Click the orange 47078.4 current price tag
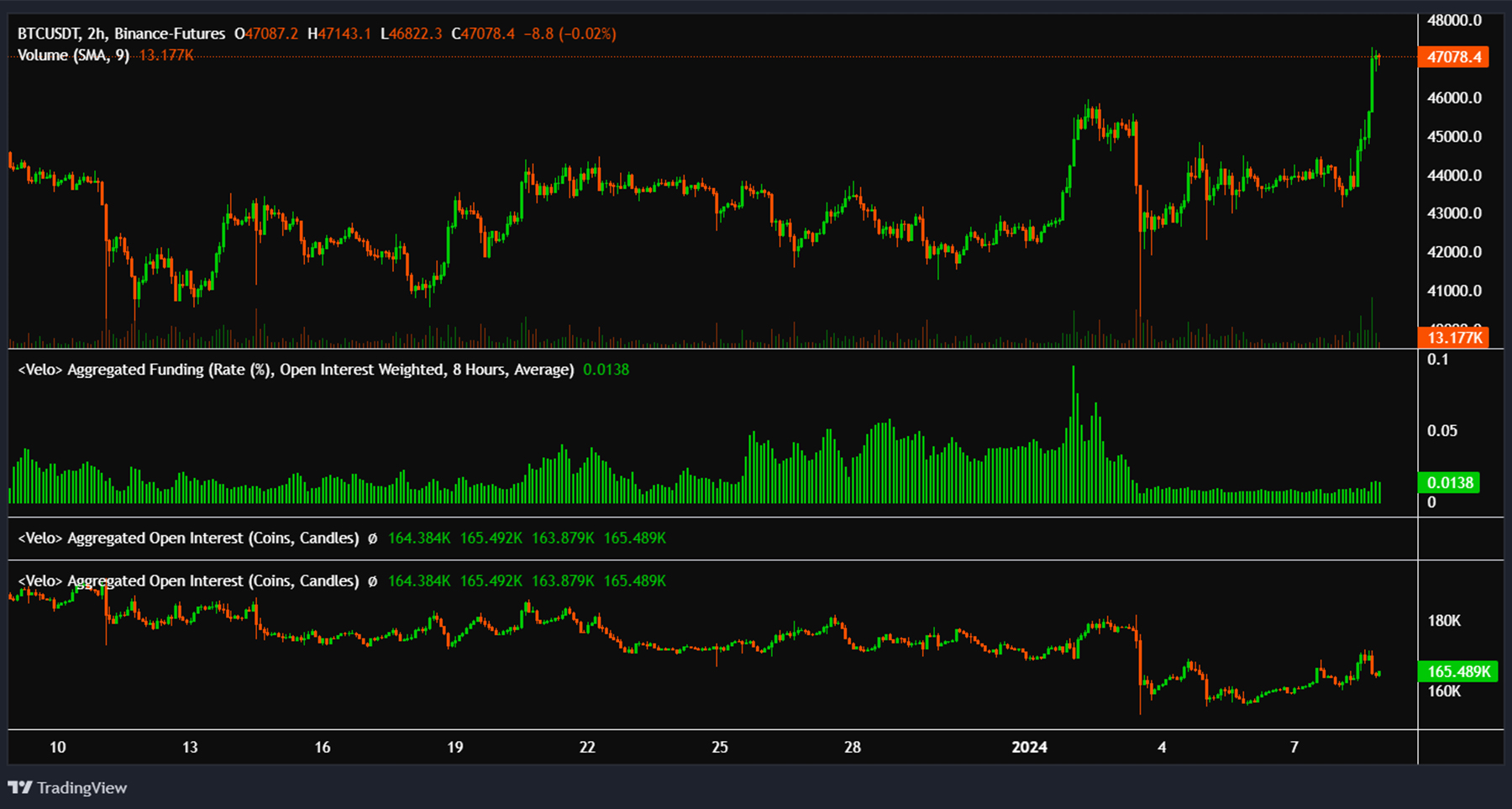Image resolution: width=1512 pixels, height=809 pixels. click(1453, 57)
